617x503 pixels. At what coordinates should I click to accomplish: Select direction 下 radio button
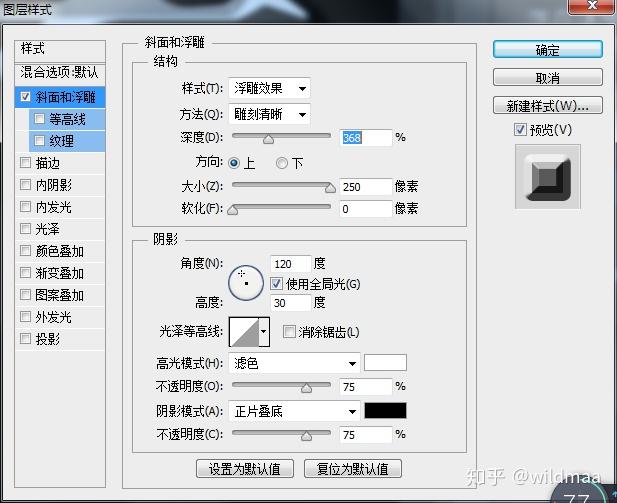coord(282,163)
